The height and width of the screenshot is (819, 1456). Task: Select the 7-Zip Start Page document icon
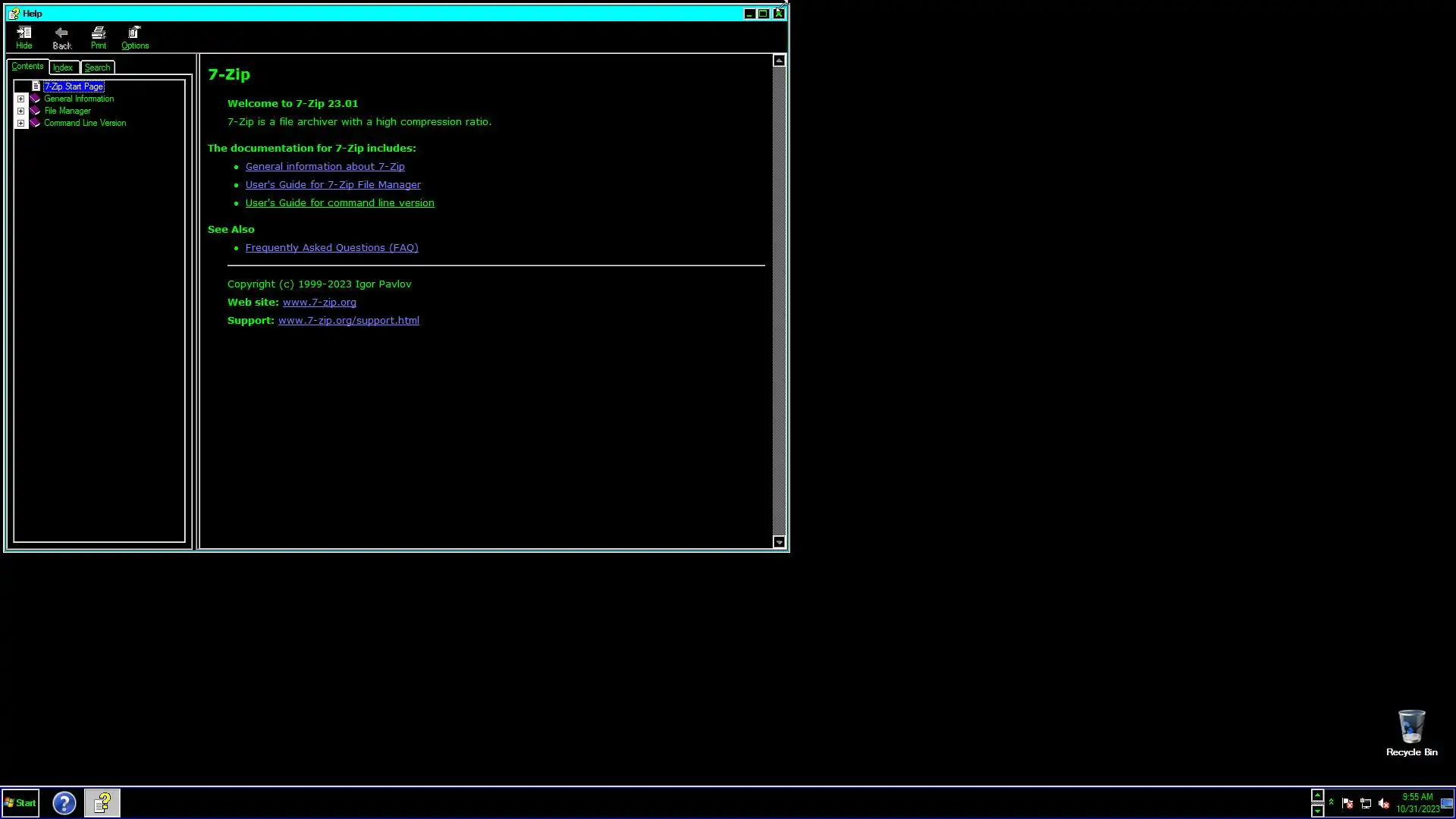[x=36, y=86]
